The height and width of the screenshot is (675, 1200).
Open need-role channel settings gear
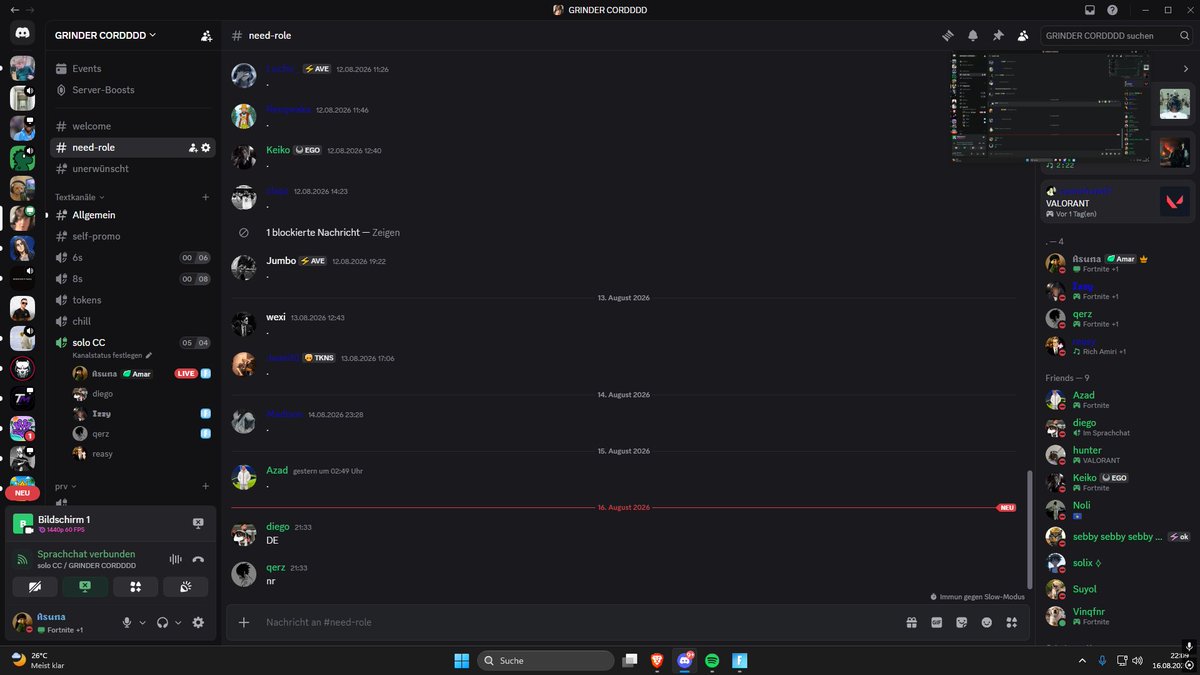click(x=206, y=147)
